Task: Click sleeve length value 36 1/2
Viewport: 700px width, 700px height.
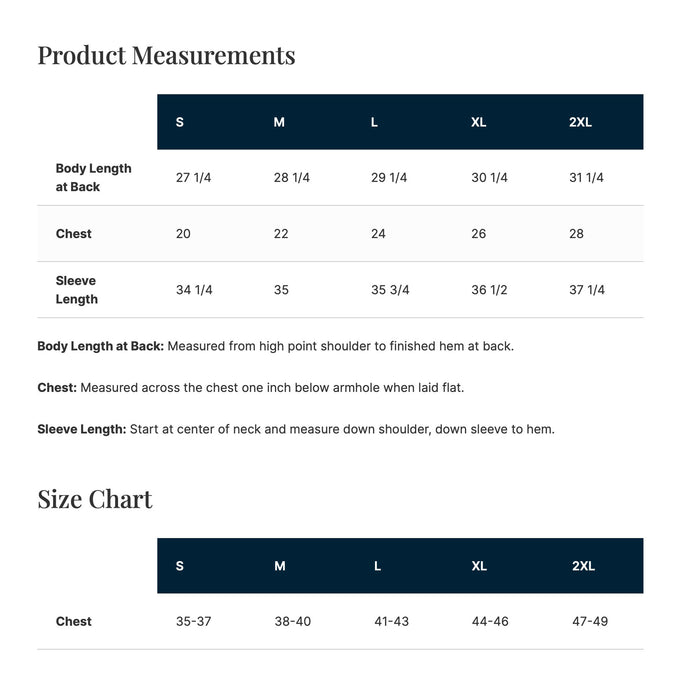Action: pyautogui.click(x=489, y=290)
